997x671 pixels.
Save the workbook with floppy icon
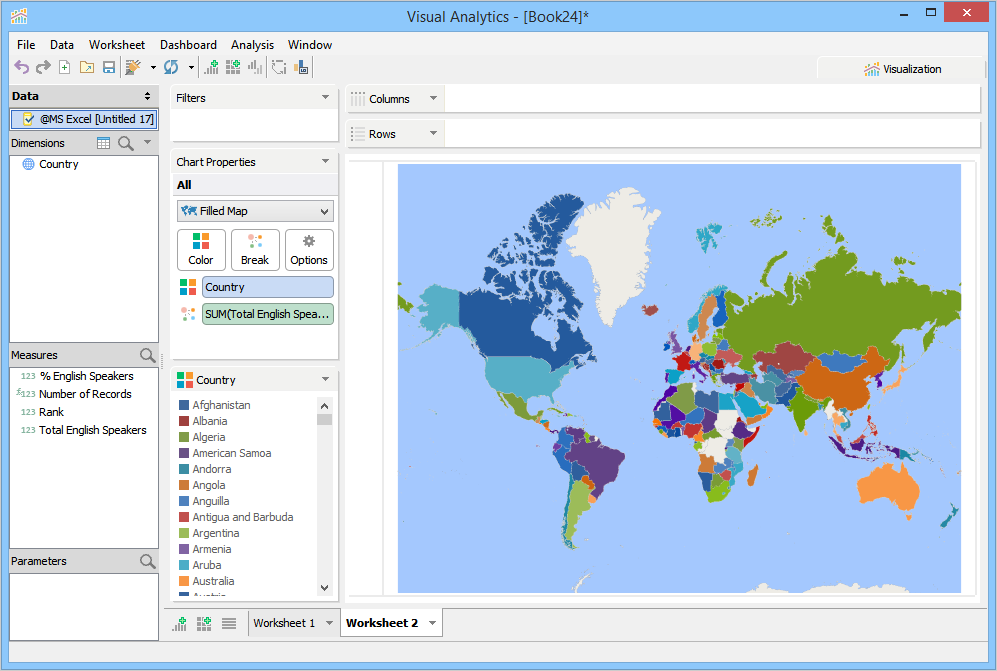pyautogui.click(x=109, y=67)
